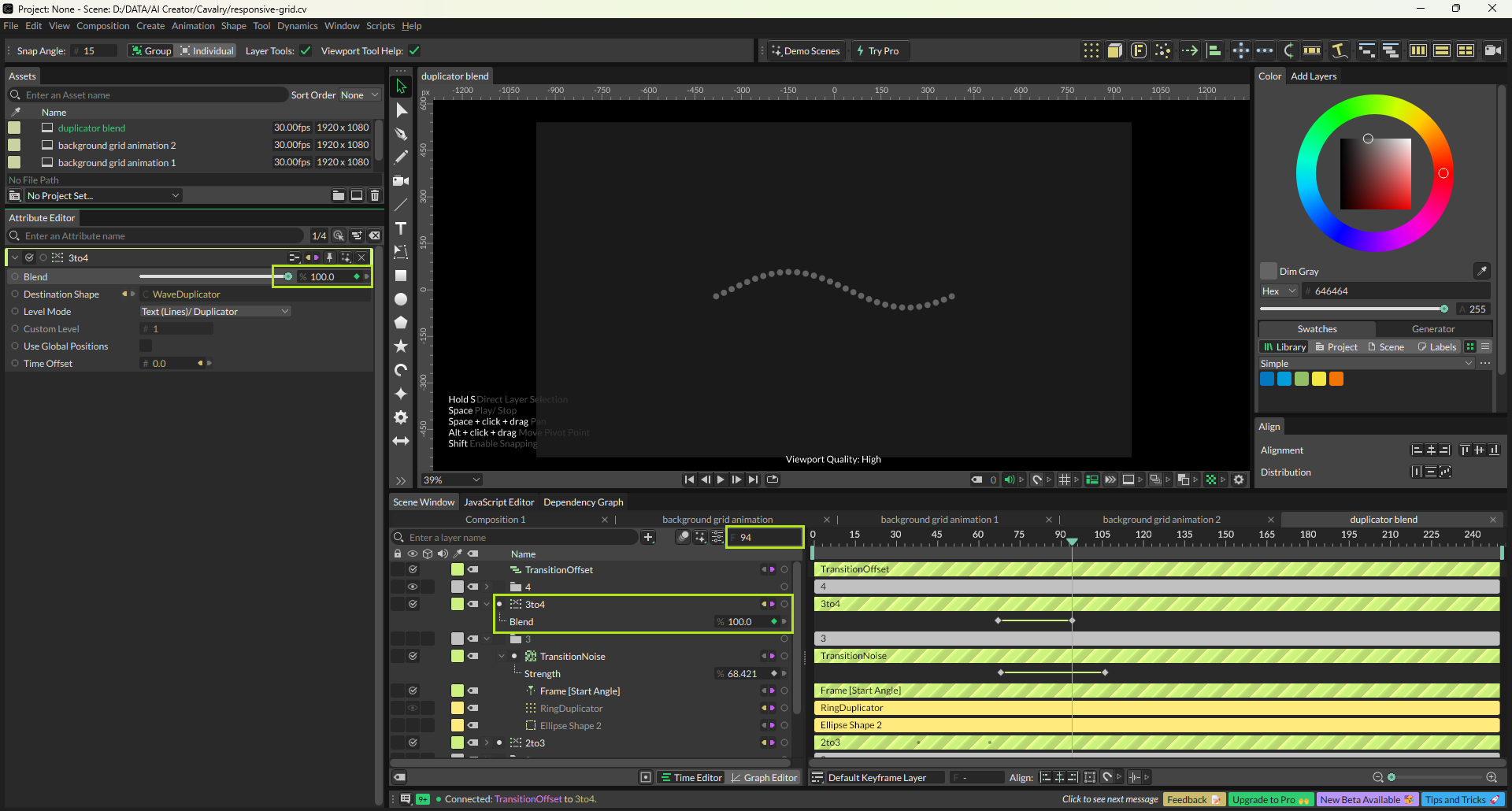Toggle visibility of folder layer 4

tap(412, 587)
